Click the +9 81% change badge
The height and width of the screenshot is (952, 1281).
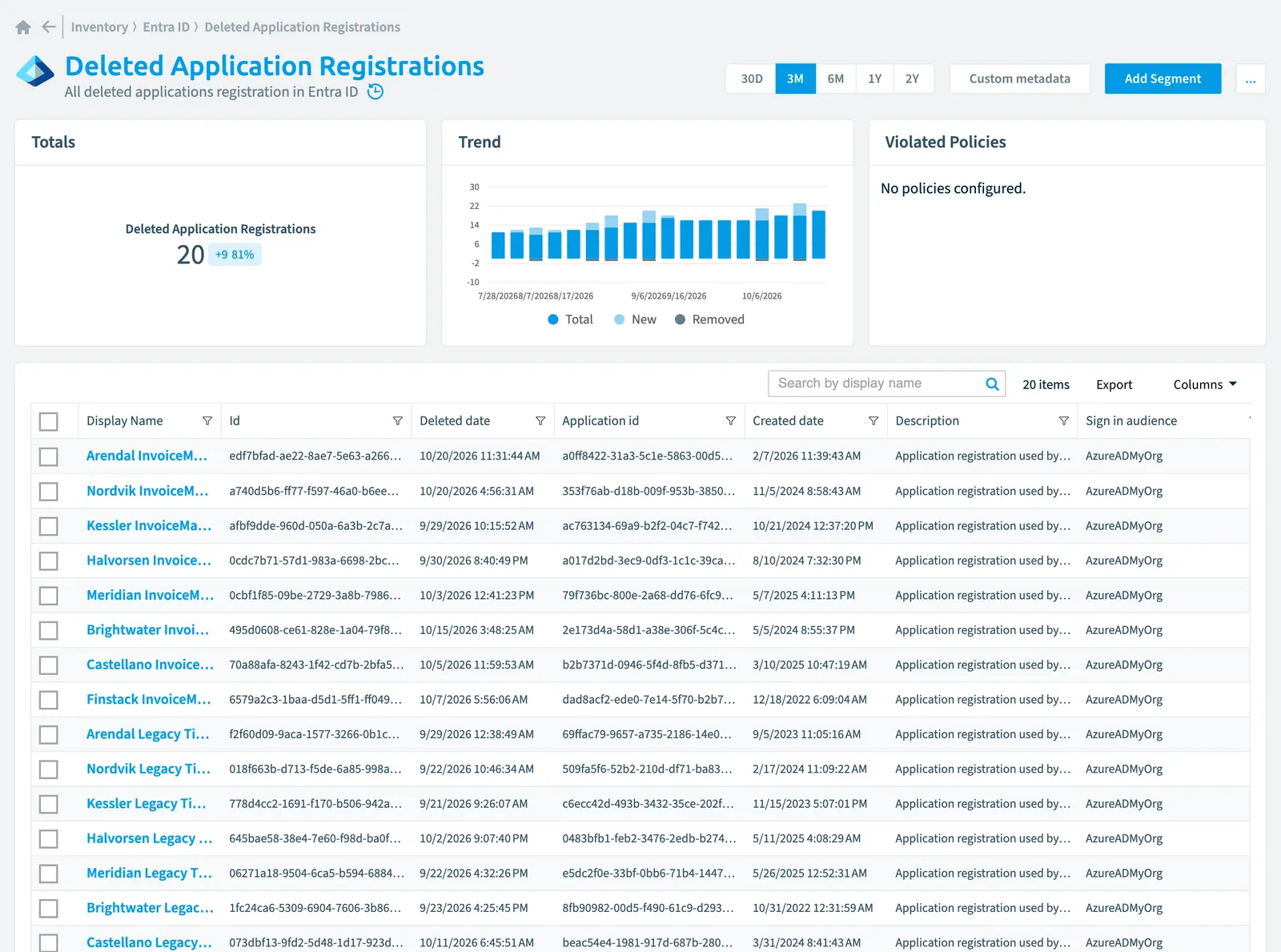pyautogui.click(x=235, y=255)
